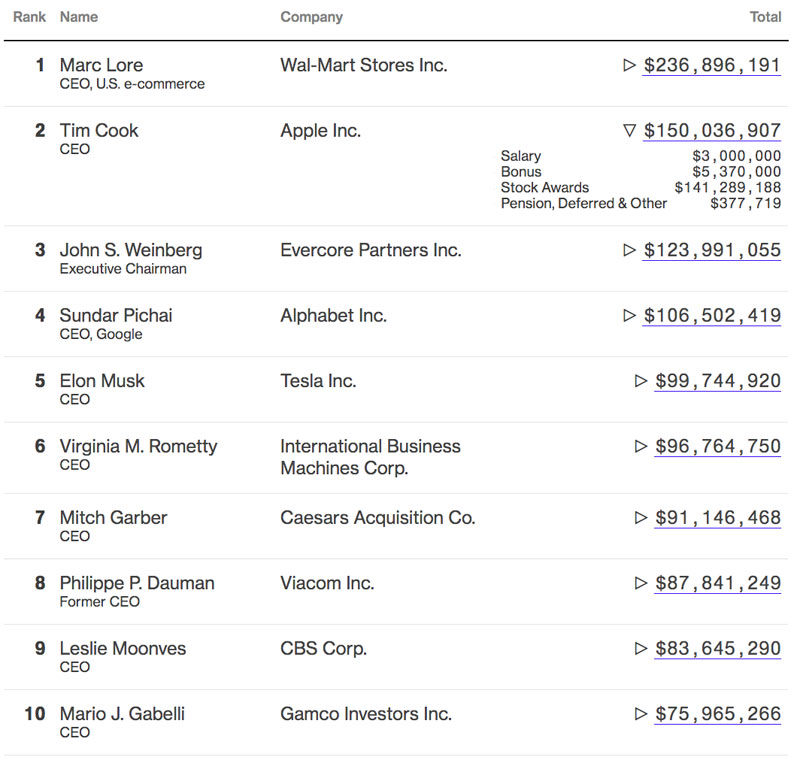Click the 'Former CEO' title text
The image size is (800, 763).
click(99, 602)
